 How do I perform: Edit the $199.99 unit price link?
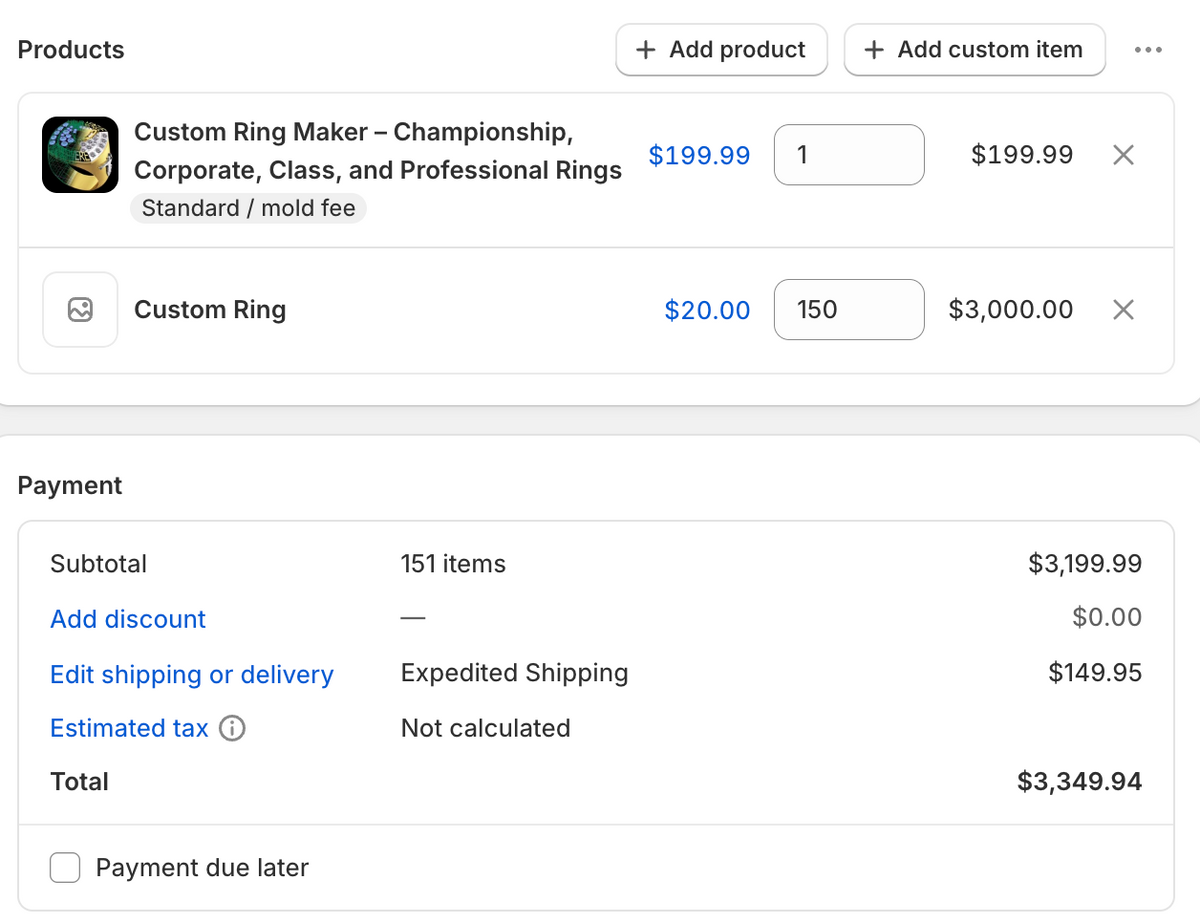point(699,155)
